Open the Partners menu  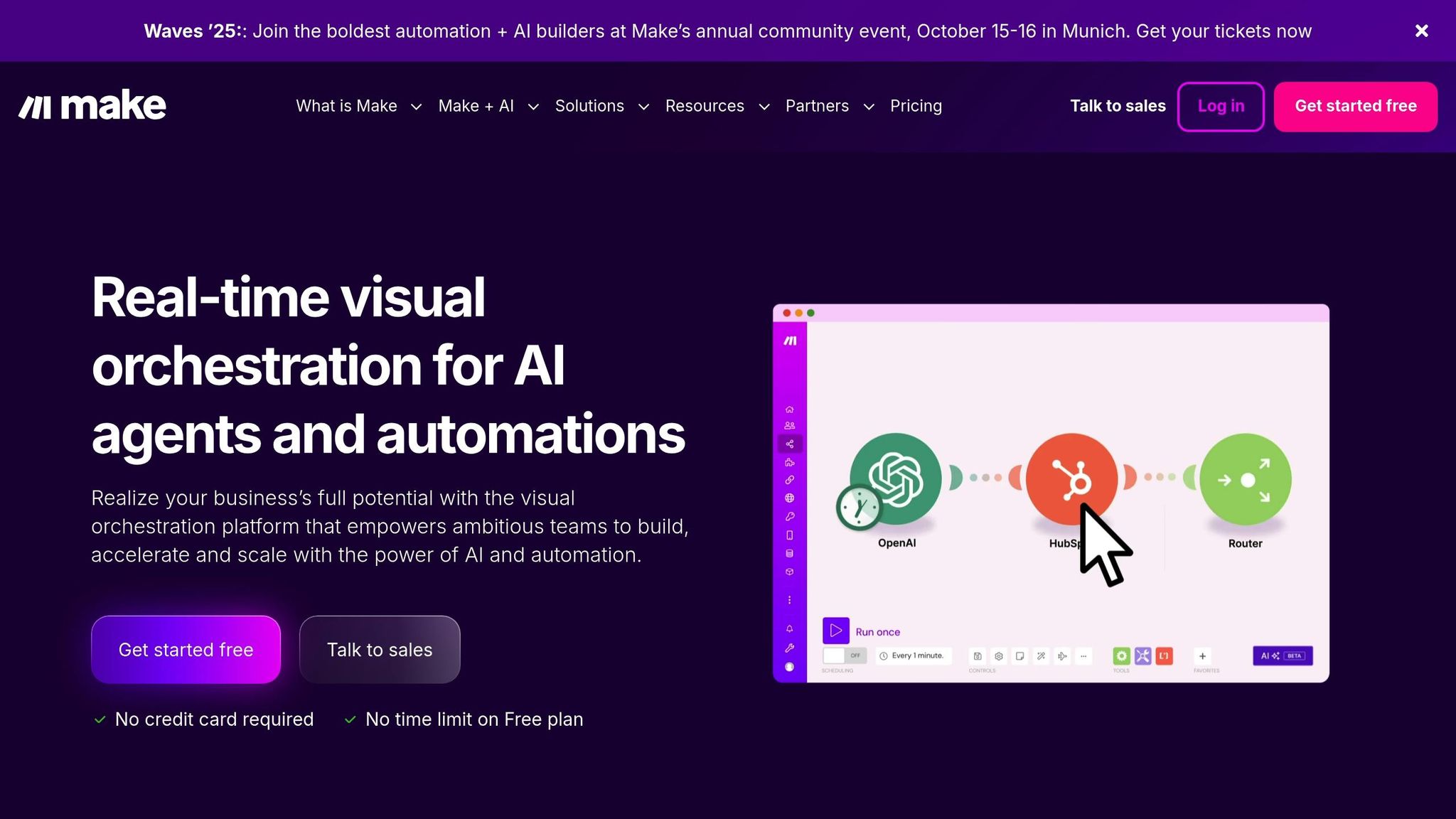tap(829, 106)
